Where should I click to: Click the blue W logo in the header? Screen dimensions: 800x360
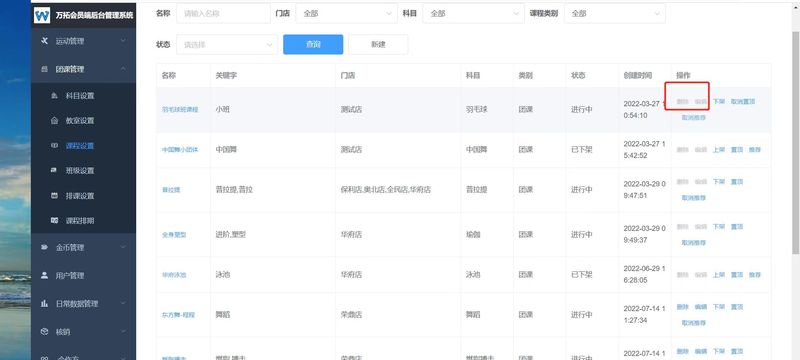coord(42,15)
